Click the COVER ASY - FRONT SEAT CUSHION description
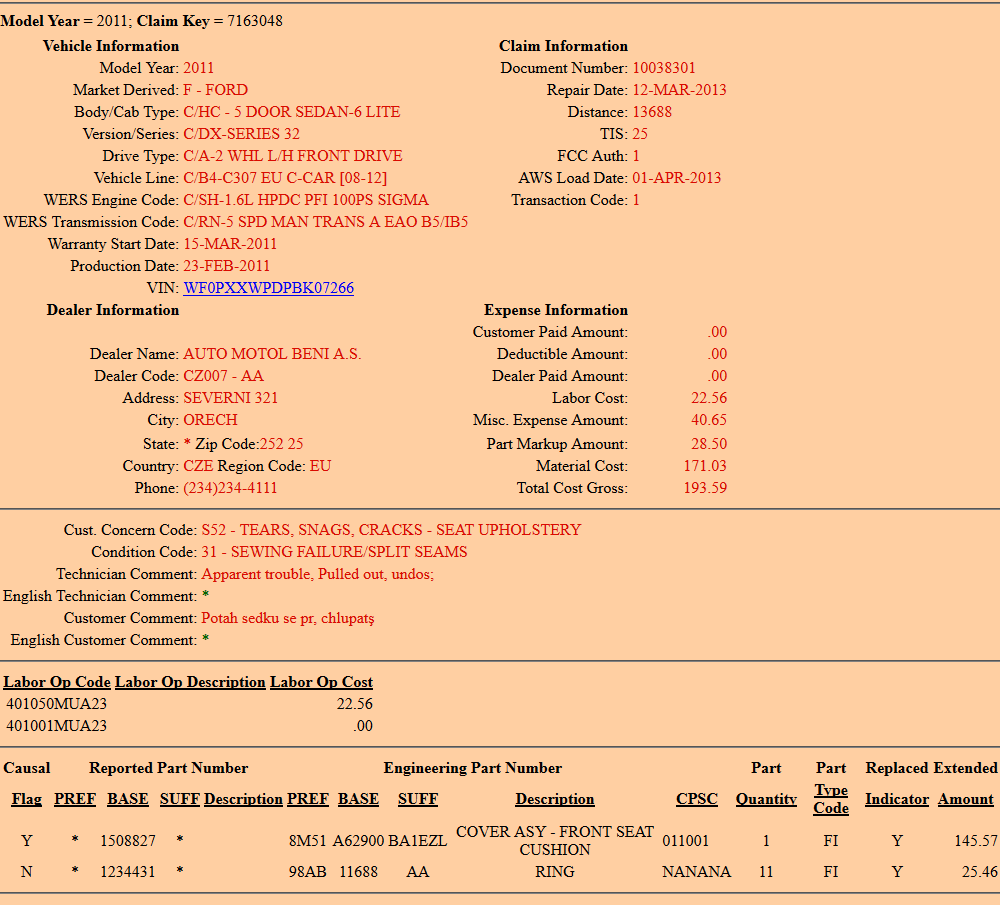Screen dimensions: 1000x905 (x=555, y=840)
